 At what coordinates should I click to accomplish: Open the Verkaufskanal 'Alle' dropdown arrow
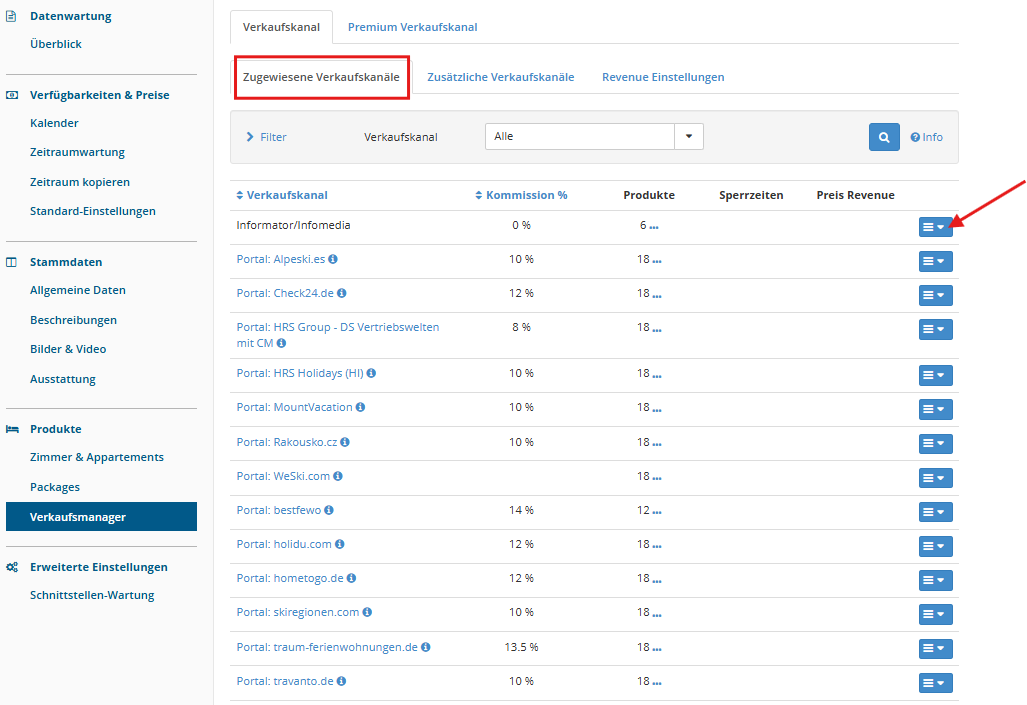(x=689, y=137)
